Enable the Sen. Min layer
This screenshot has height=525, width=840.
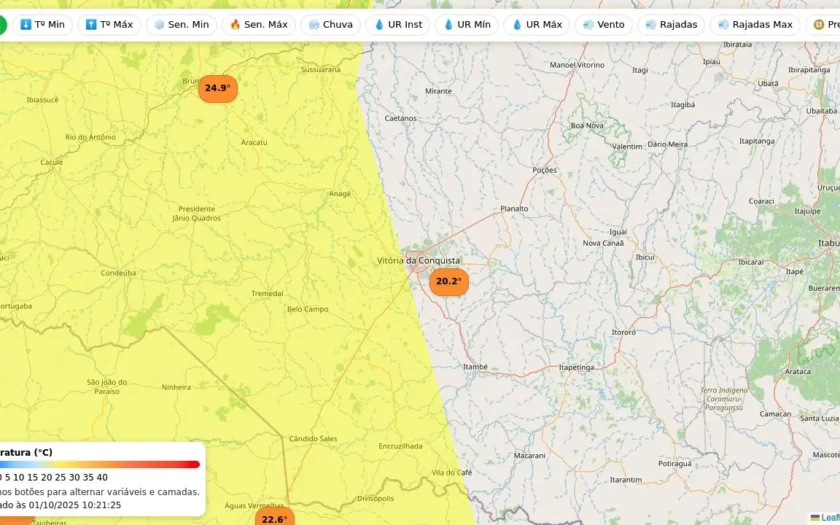tap(181, 25)
